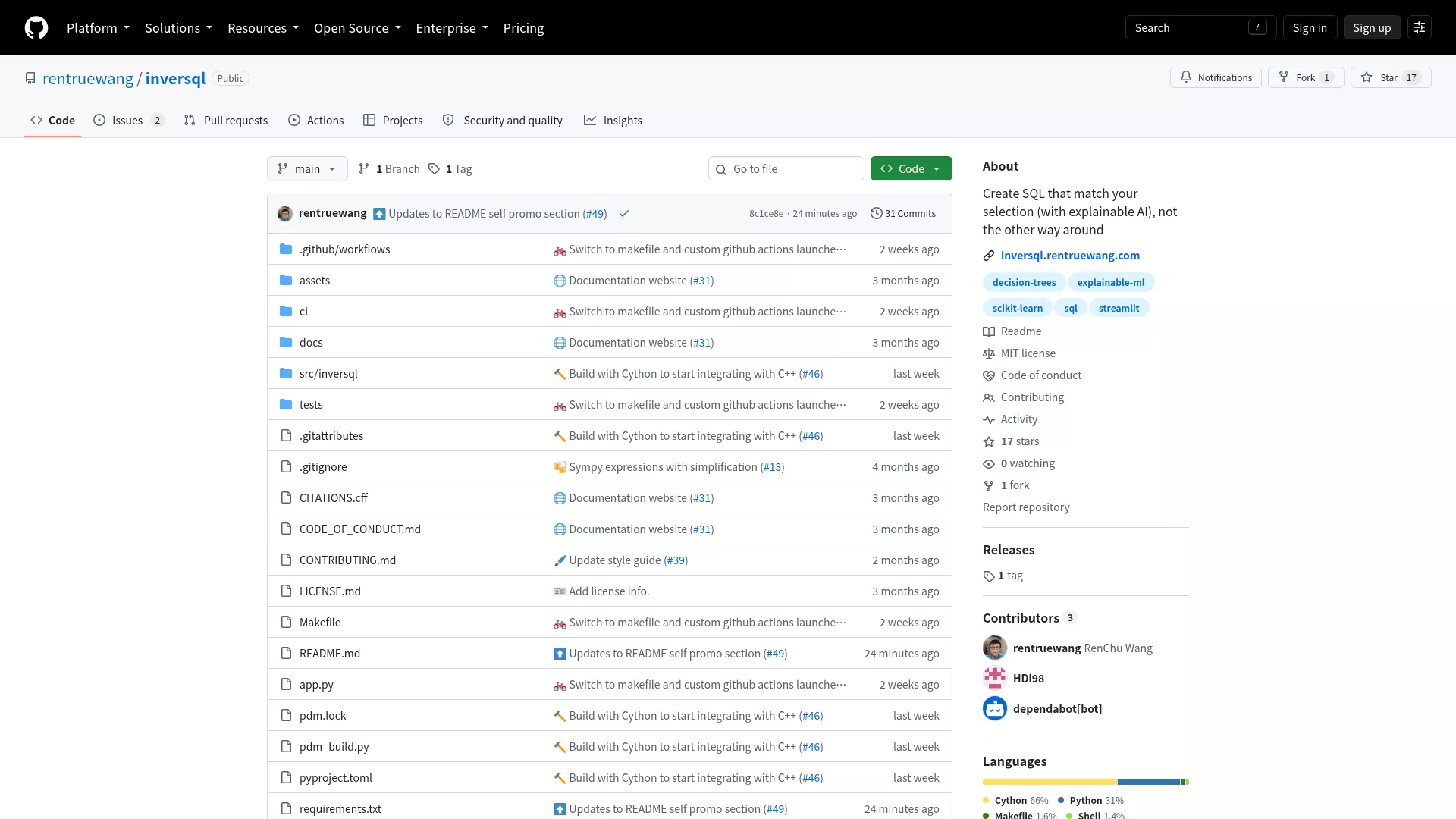Click the assets folder icon
1456x819 pixels.
286,281
